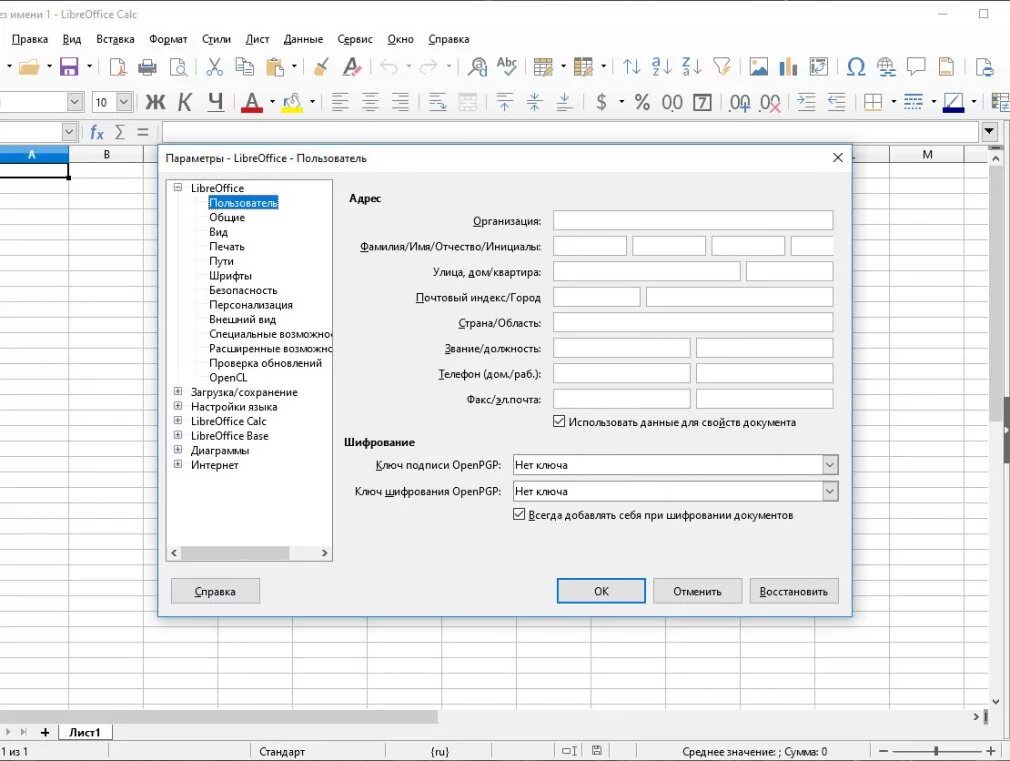The height and width of the screenshot is (761, 1010).
Task: Toggle Underline Ч formatting button
Action: 216,102
